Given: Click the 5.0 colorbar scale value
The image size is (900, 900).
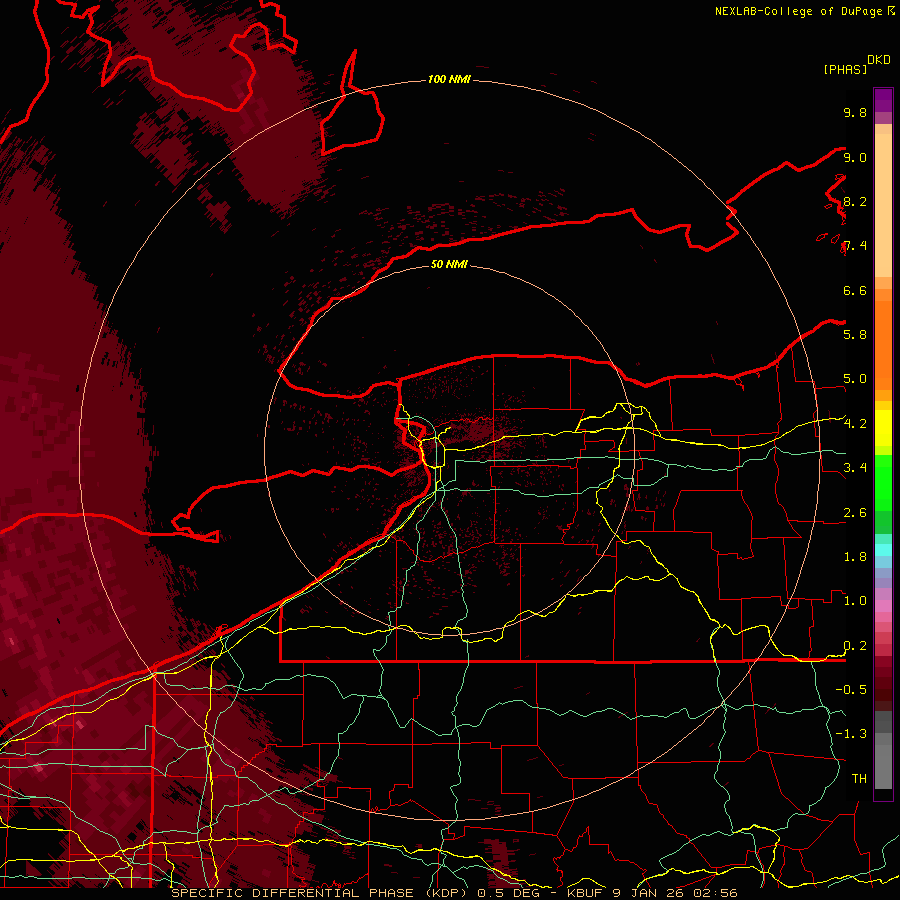Looking at the screenshot, I should 855,379.
